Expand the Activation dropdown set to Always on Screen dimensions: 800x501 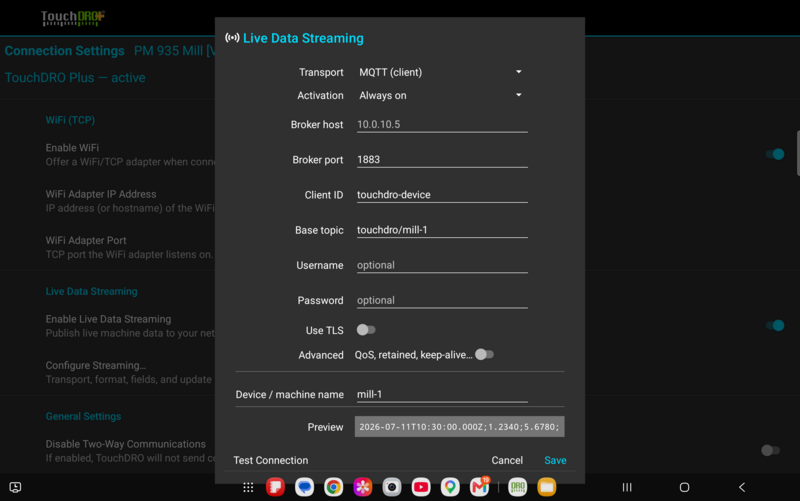[441, 95]
